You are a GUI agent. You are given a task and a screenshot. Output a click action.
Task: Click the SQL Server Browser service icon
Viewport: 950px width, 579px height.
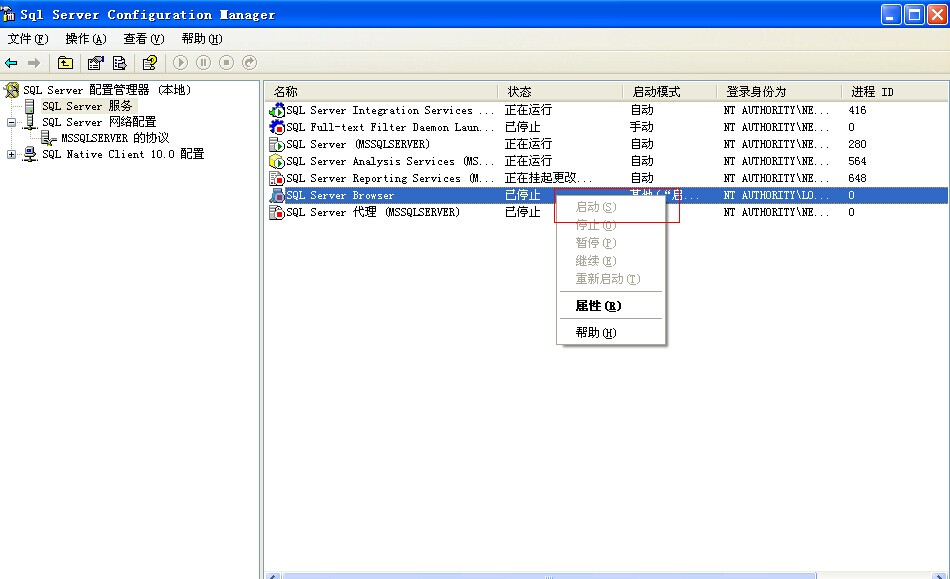[x=277, y=195]
